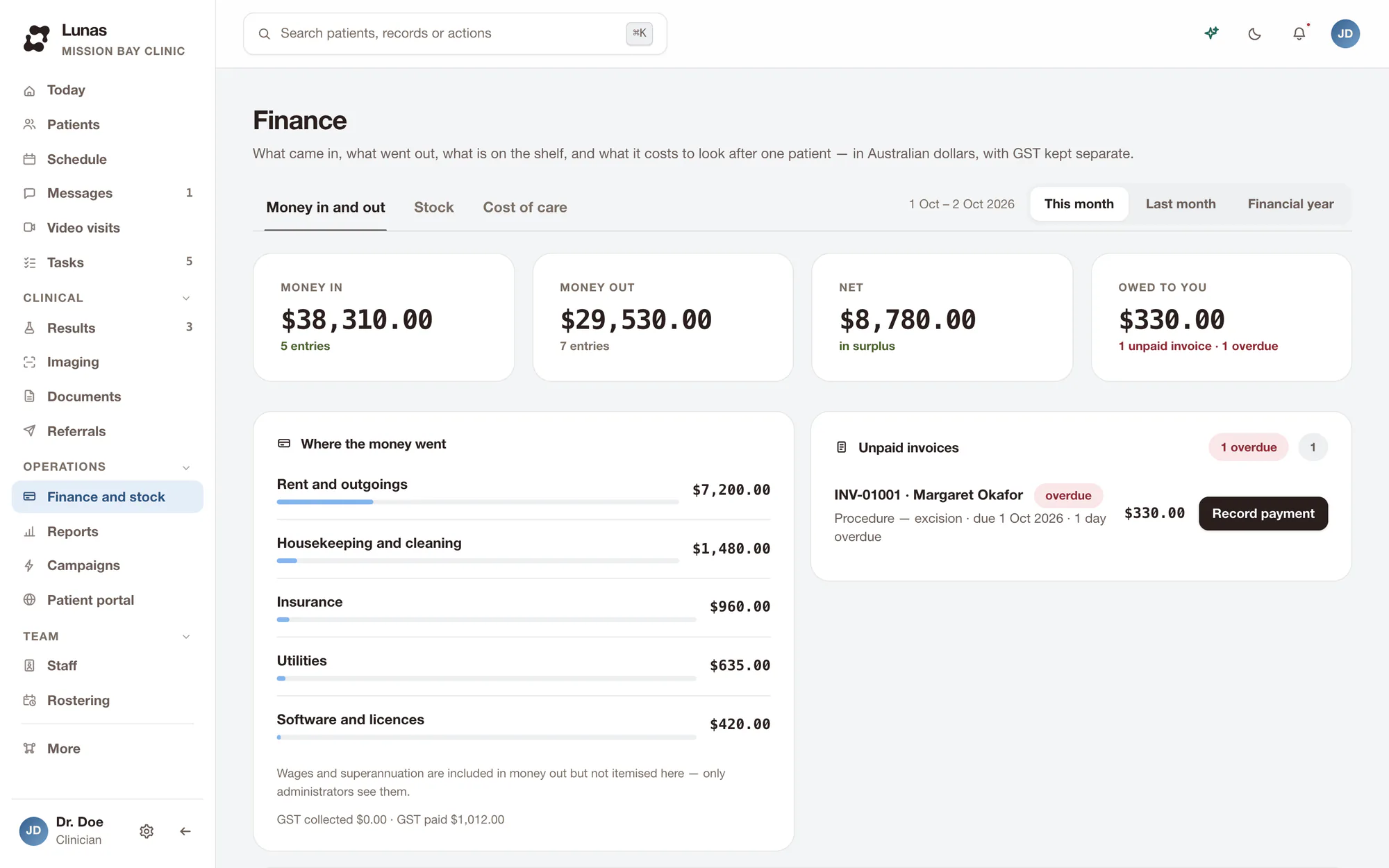Switch to the Cost of care tab
Viewport: 1389px width, 868px height.
(525, 208)
